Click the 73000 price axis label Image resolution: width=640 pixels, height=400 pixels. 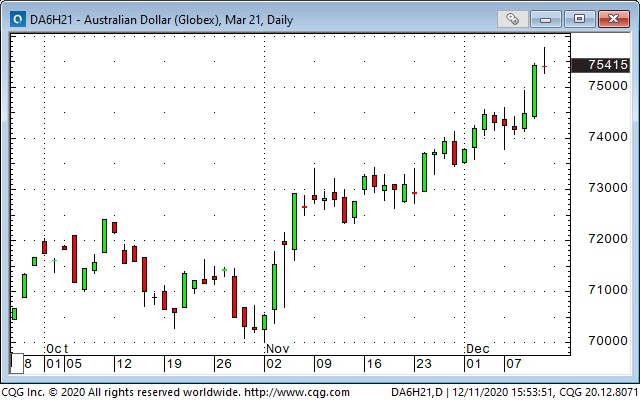tap(608, 188)
